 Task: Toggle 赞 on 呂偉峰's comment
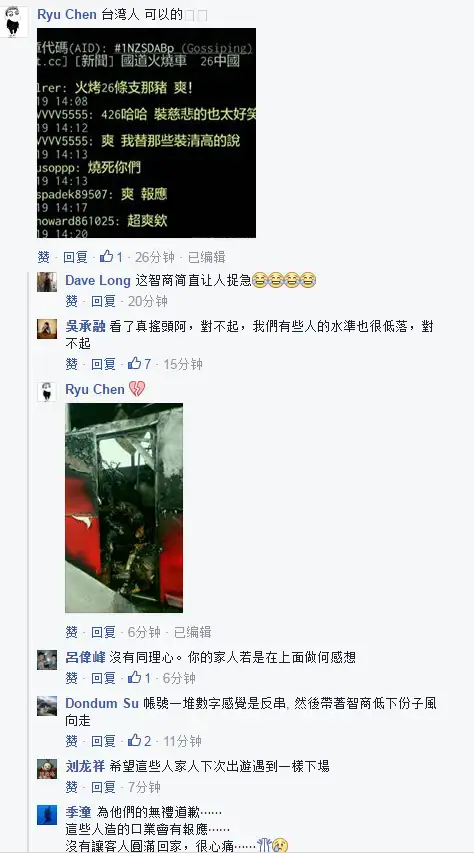(x=72, y=678)
